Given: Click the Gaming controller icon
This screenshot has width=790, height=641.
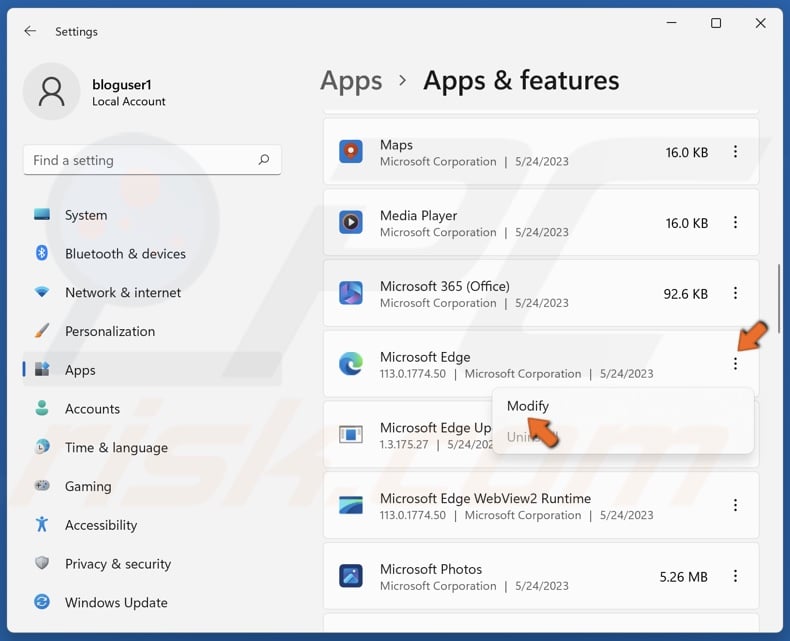Looking at the screenshot, I should point(42,485).
